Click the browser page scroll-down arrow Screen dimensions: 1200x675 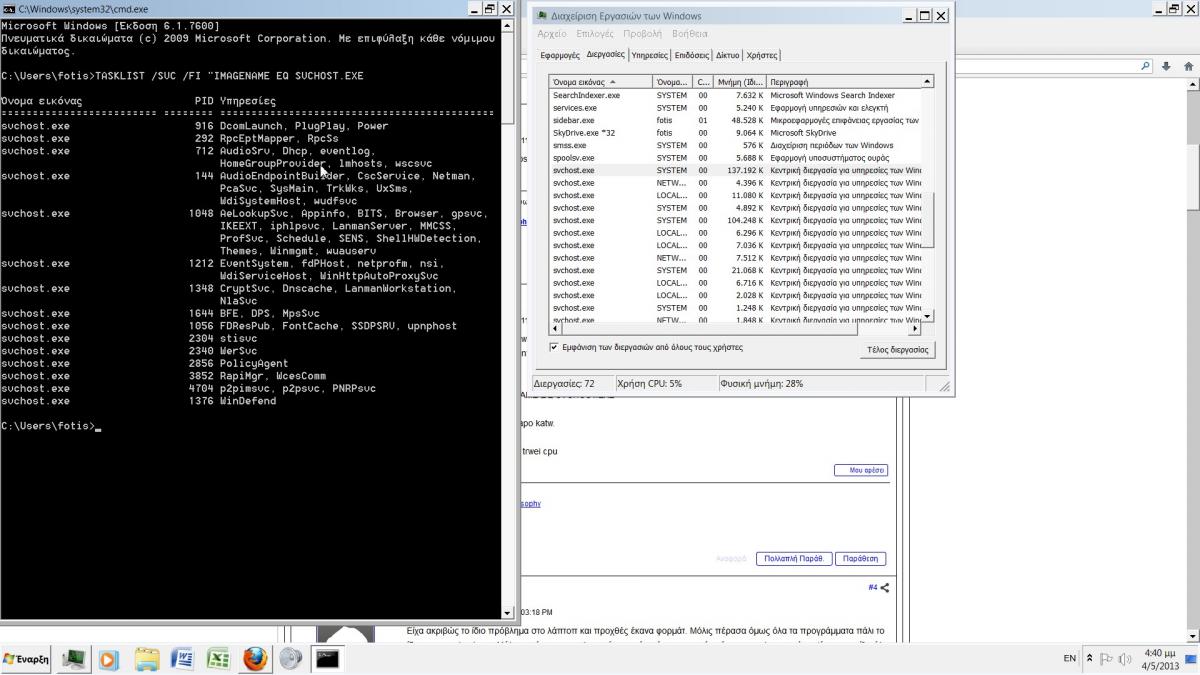(1191, 634)
